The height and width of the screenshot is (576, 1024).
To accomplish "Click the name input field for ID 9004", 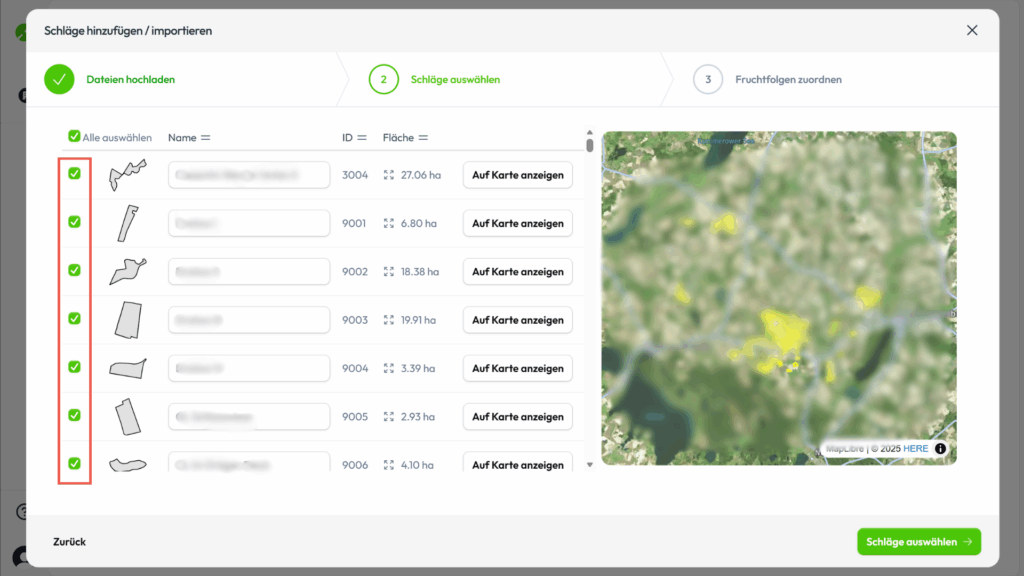I will (249, 369).
